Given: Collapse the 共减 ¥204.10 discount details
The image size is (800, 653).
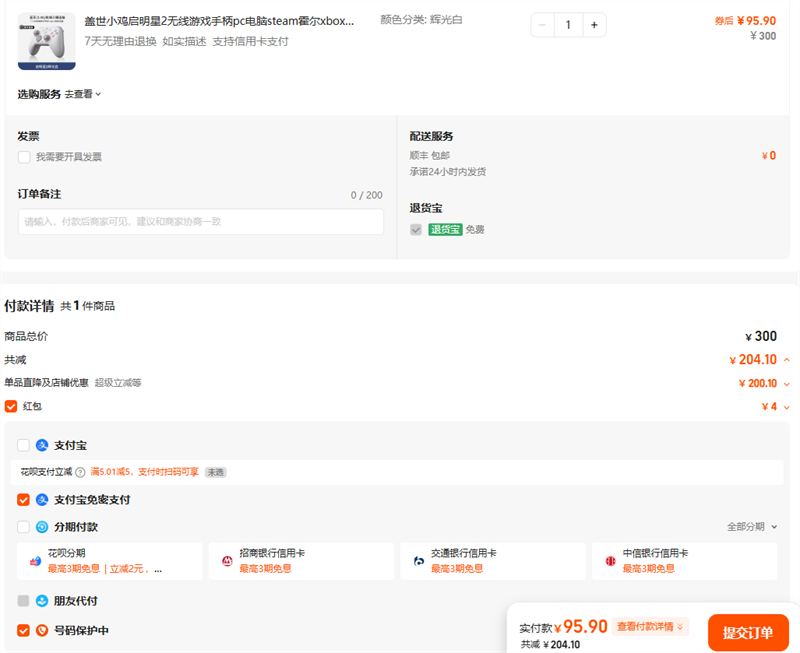Looking at the screenshot, I should 787,360.
